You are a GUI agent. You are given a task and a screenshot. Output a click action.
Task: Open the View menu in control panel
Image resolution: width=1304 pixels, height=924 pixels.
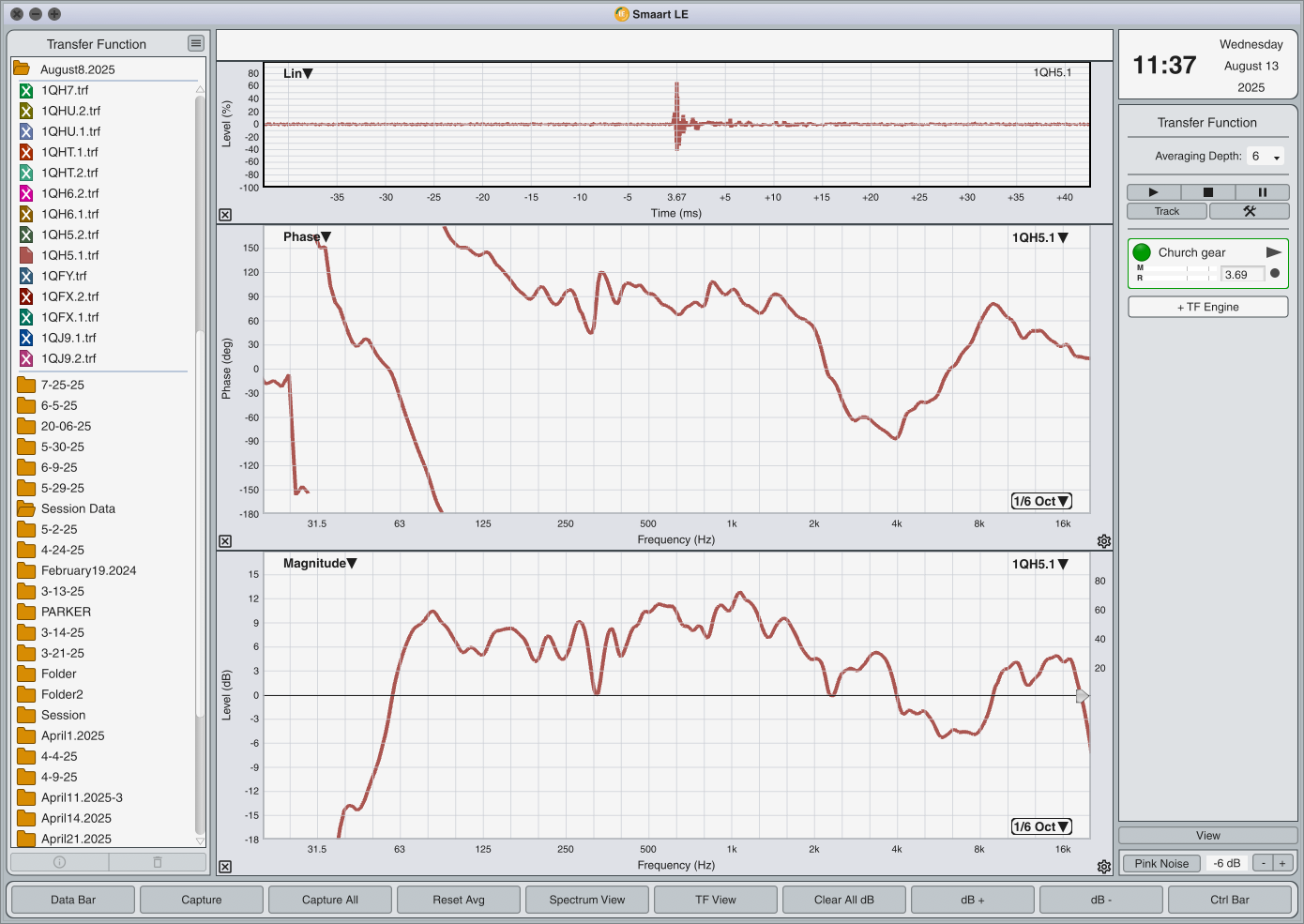tap(1207, 835)
